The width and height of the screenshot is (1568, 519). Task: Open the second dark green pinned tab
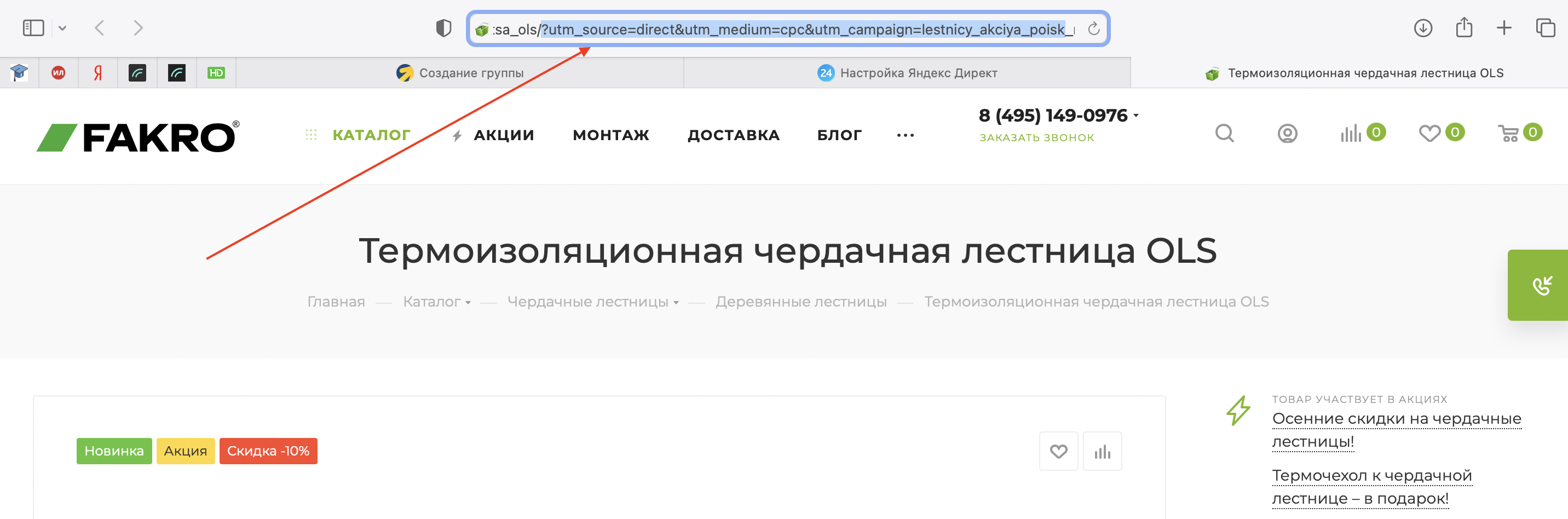click(x=177, y=73)
